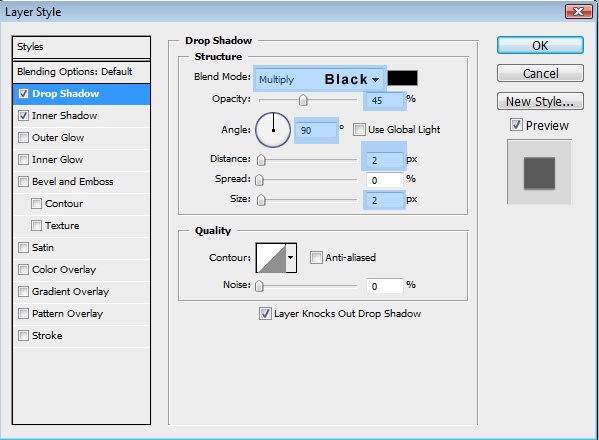
Task: Click the Opacity slider handle
Action: tap(303, 100)
